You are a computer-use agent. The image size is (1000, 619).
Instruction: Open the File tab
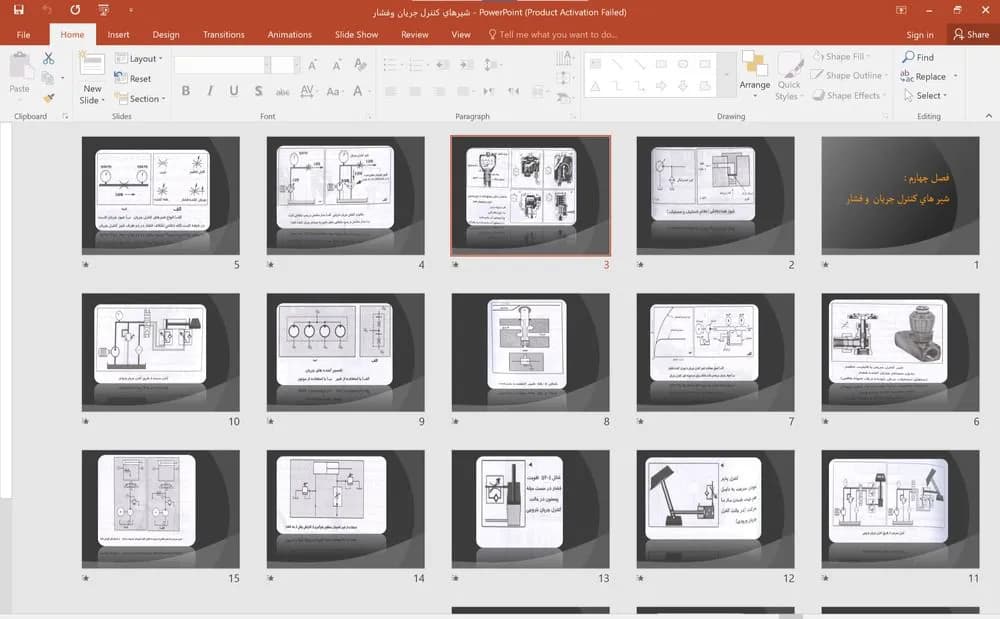tap(24, 34)
